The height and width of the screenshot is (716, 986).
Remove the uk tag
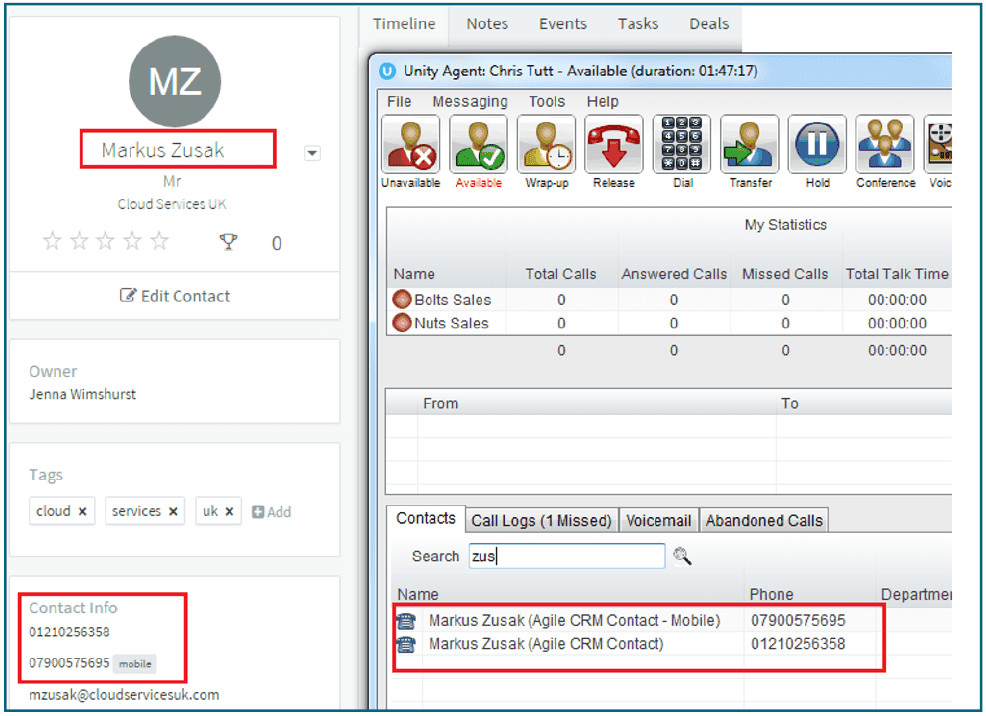point(229,512)
